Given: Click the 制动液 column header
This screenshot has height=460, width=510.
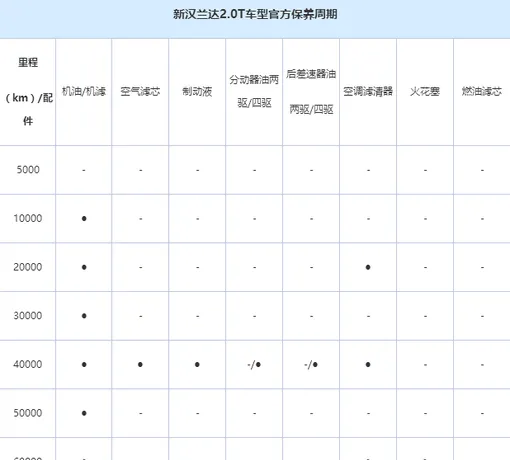Looking at the screenshot, I should [197, 91].
